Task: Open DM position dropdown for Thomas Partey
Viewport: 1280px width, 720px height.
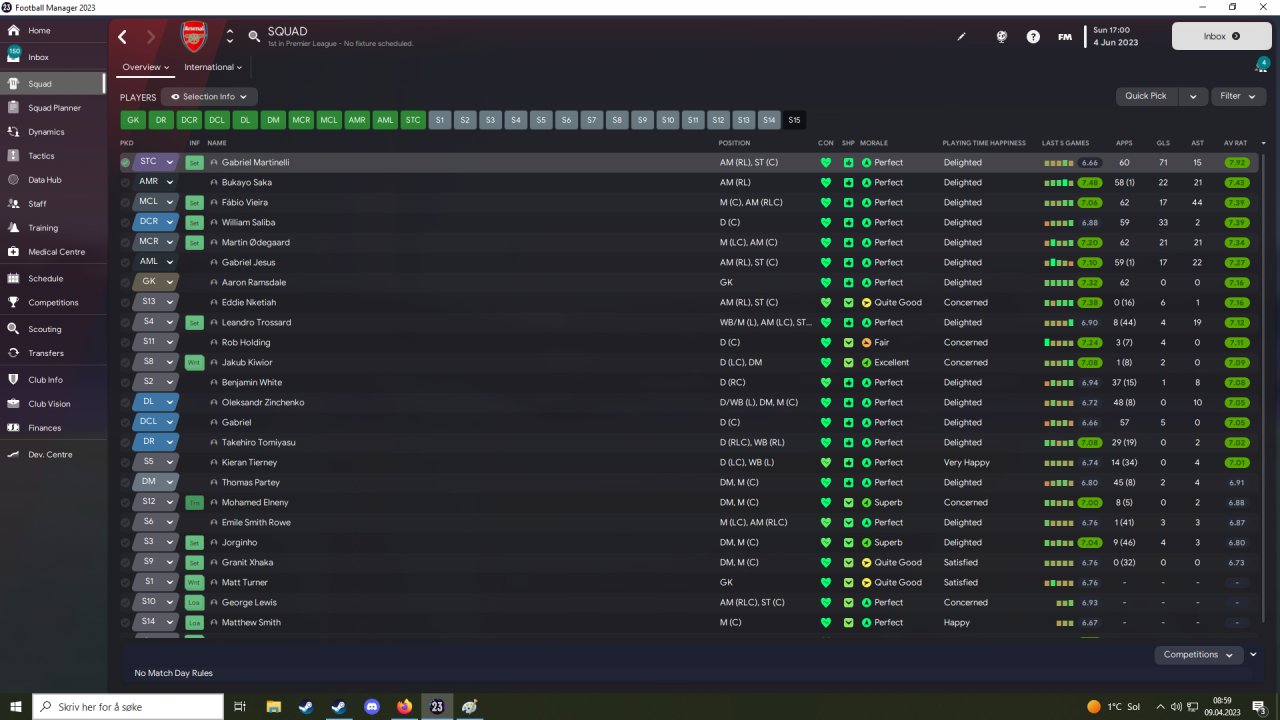Action: click(x=155, y=482)
